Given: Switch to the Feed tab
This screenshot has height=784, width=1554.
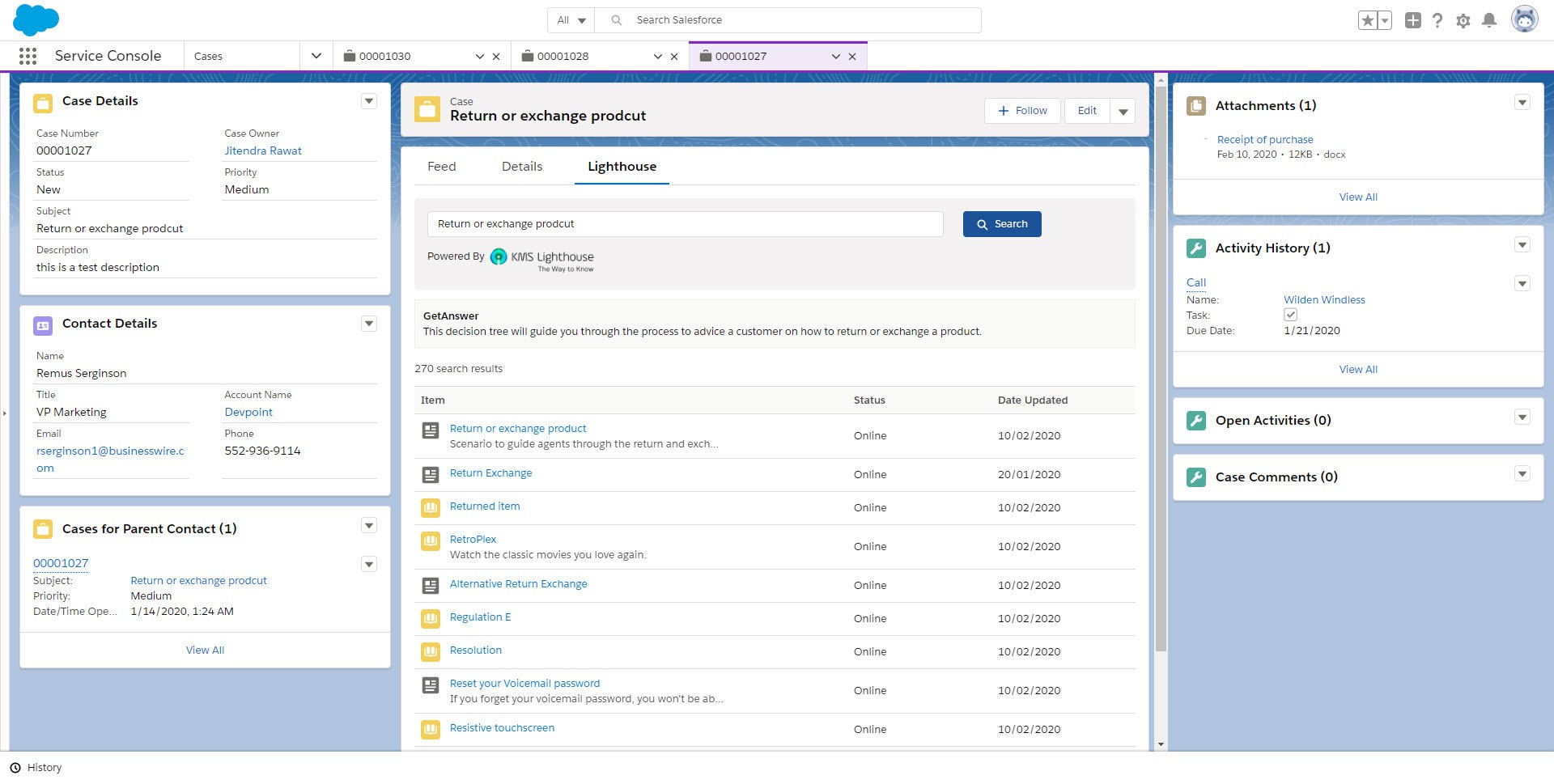Looking at the screenshot, I should pyautogui.click(x=441, y=166).
